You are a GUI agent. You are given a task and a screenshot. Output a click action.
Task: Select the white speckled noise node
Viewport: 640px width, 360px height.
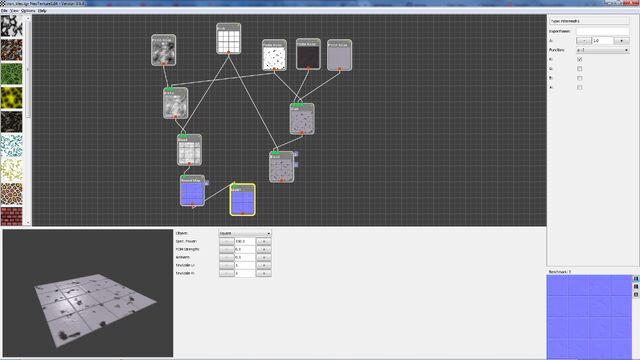coord(274,56)
